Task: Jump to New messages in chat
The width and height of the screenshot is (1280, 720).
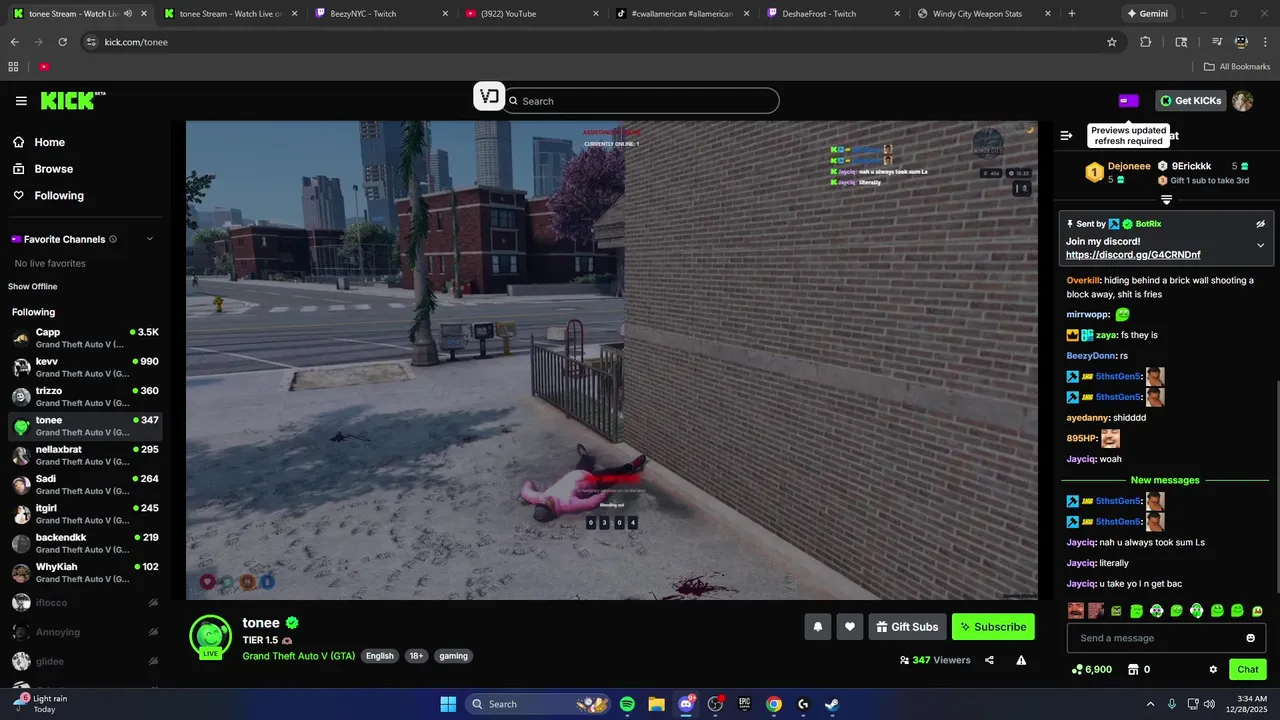Action: pyautogui.click(x=1165, y=480)
